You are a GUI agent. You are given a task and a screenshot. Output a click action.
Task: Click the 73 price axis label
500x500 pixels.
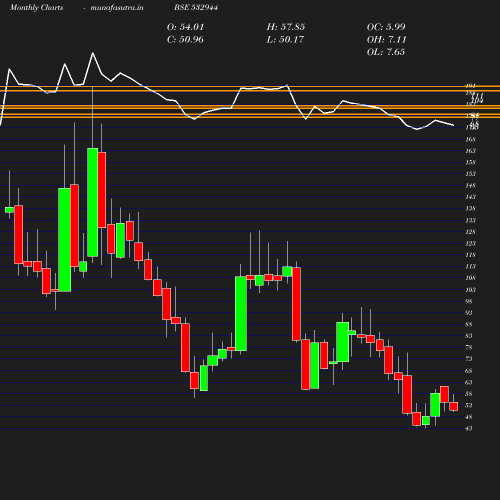click(x=469, y=359)
